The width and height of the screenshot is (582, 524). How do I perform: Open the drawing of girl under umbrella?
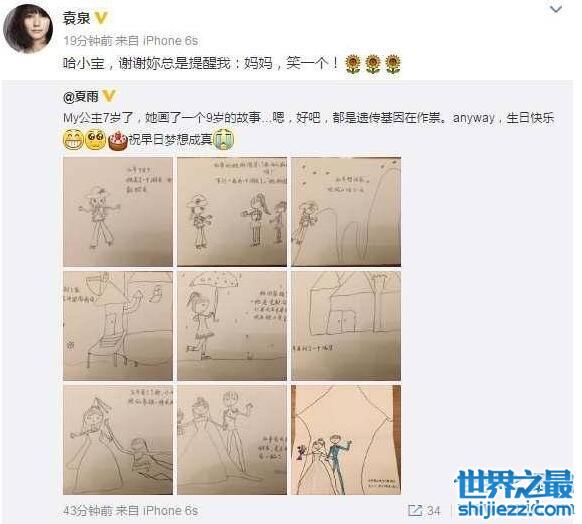(232, 326)
